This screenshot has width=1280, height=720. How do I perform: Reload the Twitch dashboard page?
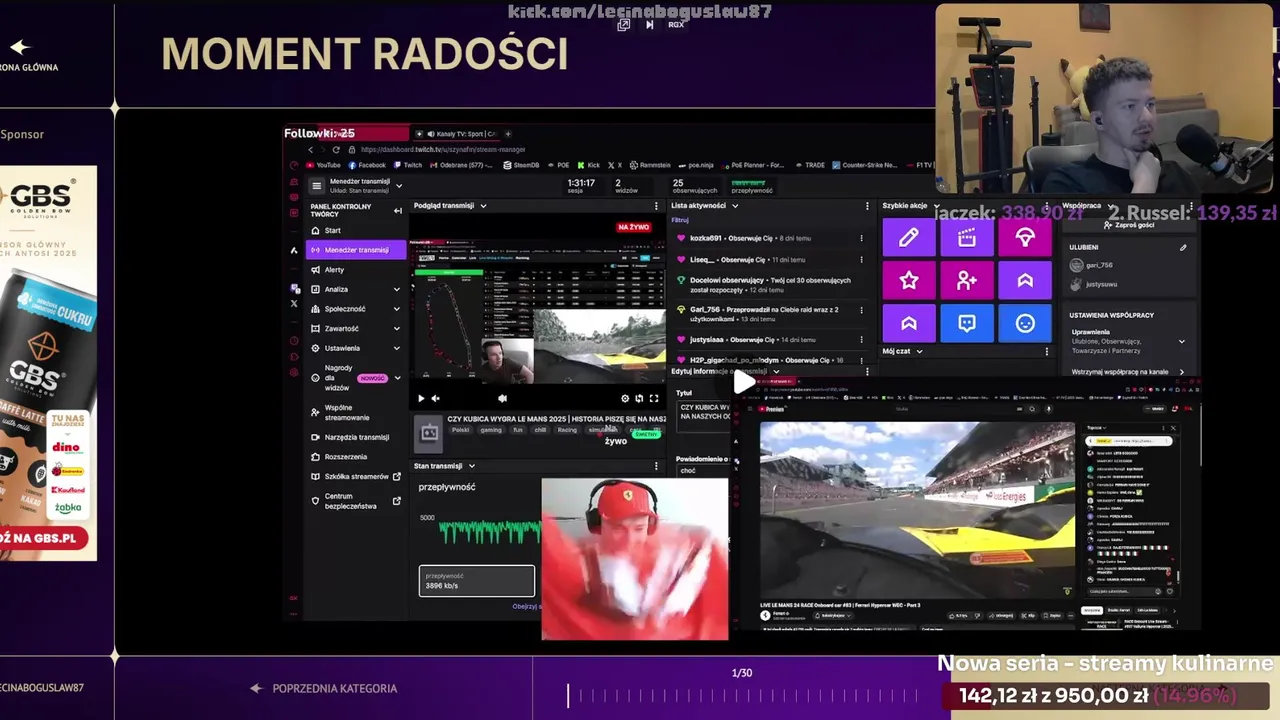[335, 149]
